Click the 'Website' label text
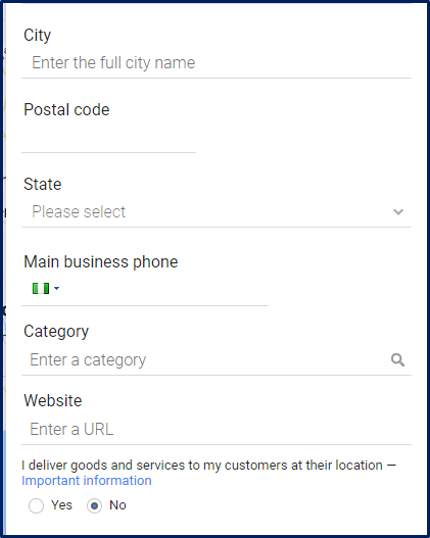This screenshot has width=430, height=538. pyautogui.click(x=53, y=400)
